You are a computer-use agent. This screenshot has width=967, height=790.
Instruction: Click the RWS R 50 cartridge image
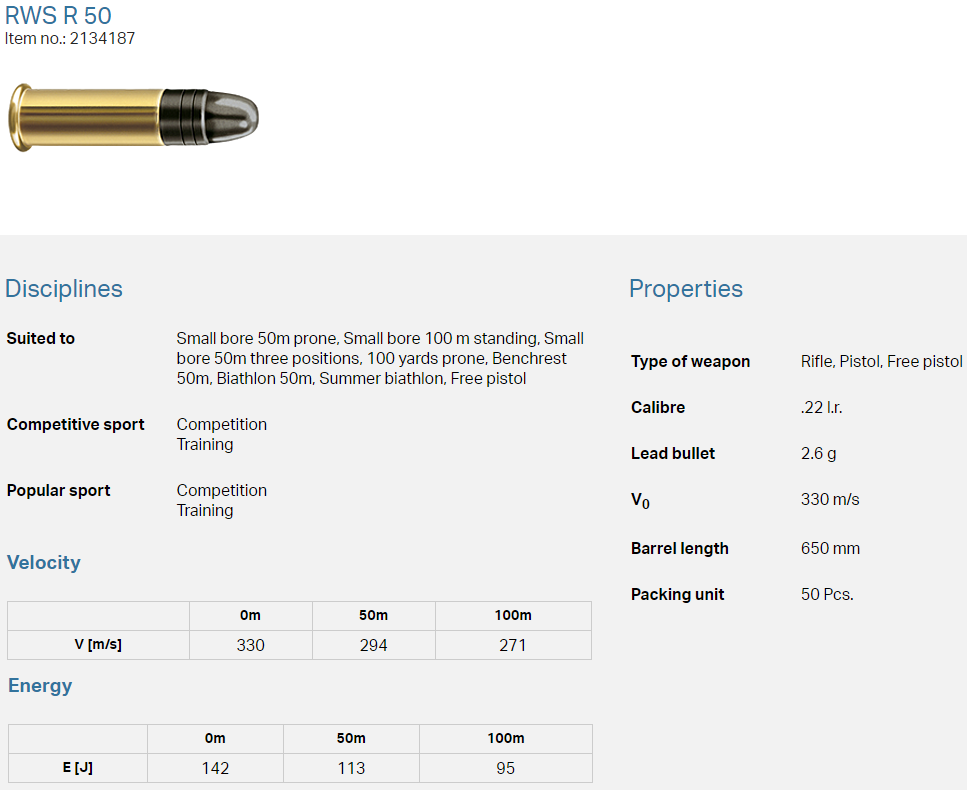133,117
